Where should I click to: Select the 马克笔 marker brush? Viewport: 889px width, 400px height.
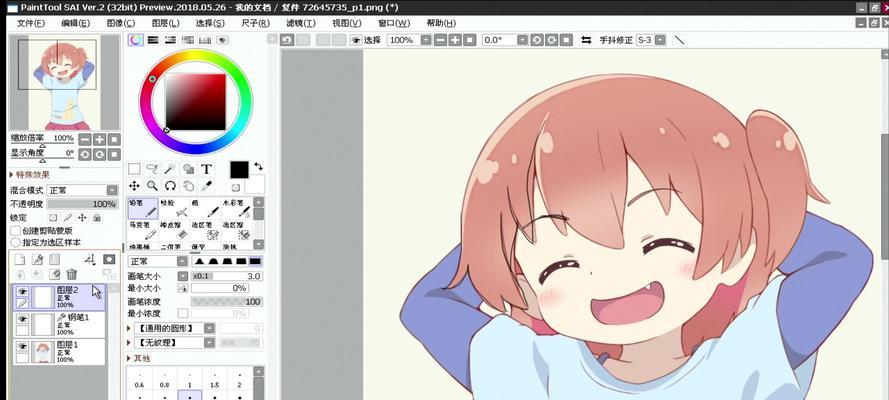(143, 231)
